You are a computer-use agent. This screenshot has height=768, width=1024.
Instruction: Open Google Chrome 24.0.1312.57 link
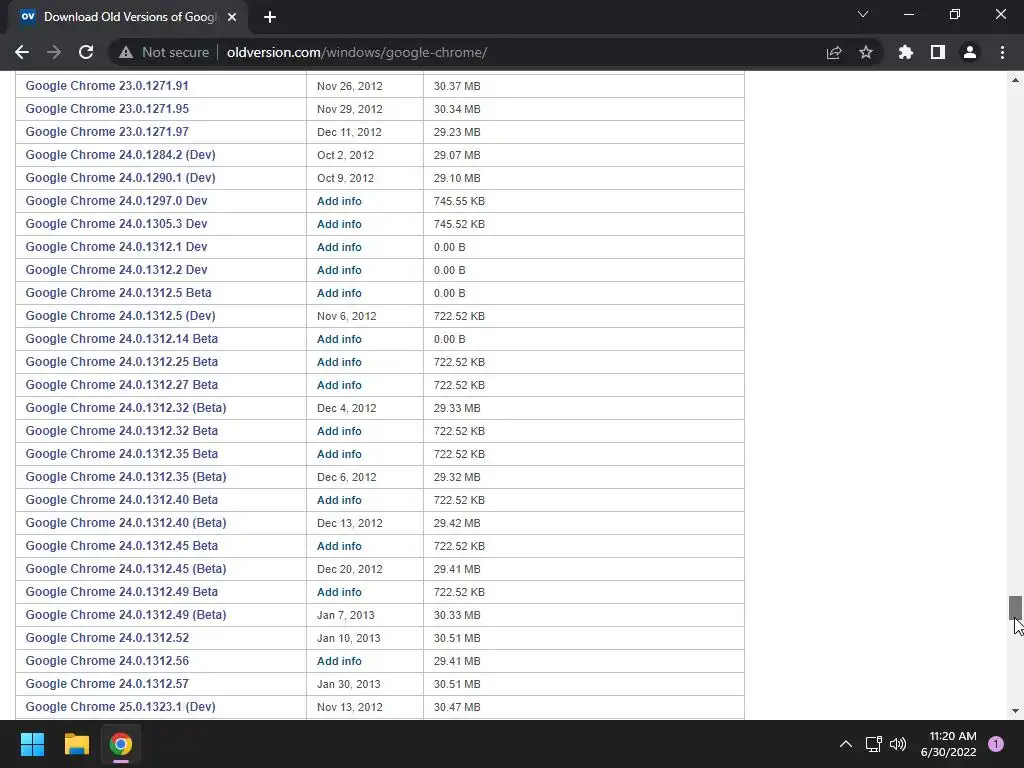tap(107, 684)
